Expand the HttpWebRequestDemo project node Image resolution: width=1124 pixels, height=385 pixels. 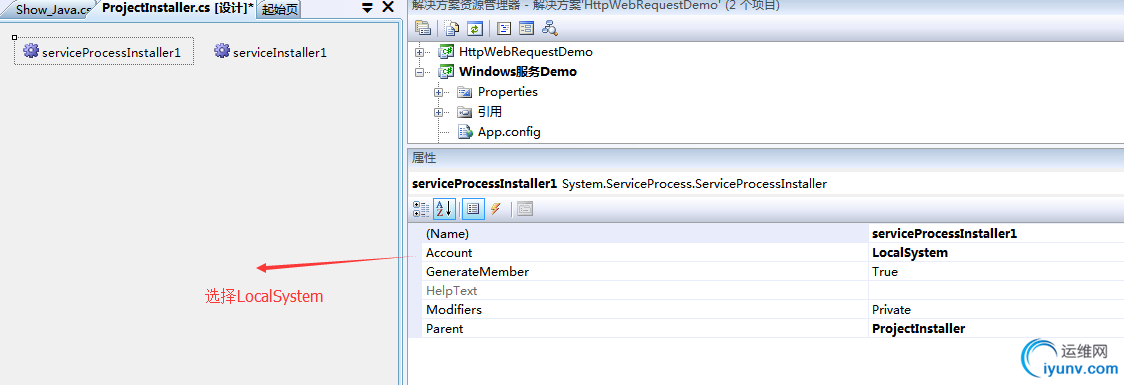point(419,52)
